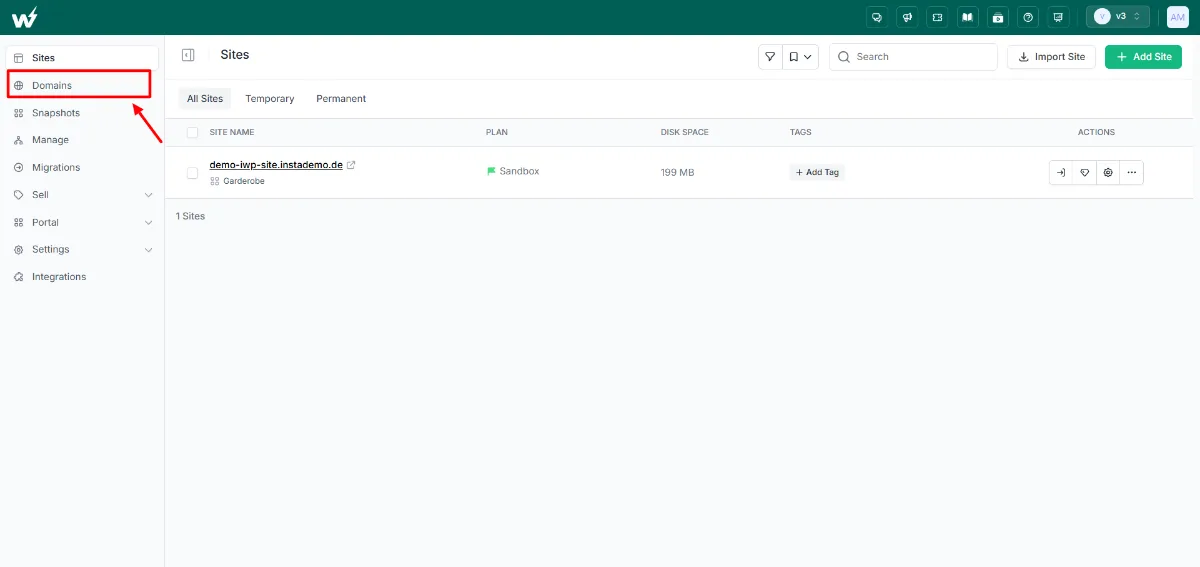Image resolution: width=1200 pixels, height=567 pixels.
Task: Click the Add Tag button
Action: click(817, 172)
